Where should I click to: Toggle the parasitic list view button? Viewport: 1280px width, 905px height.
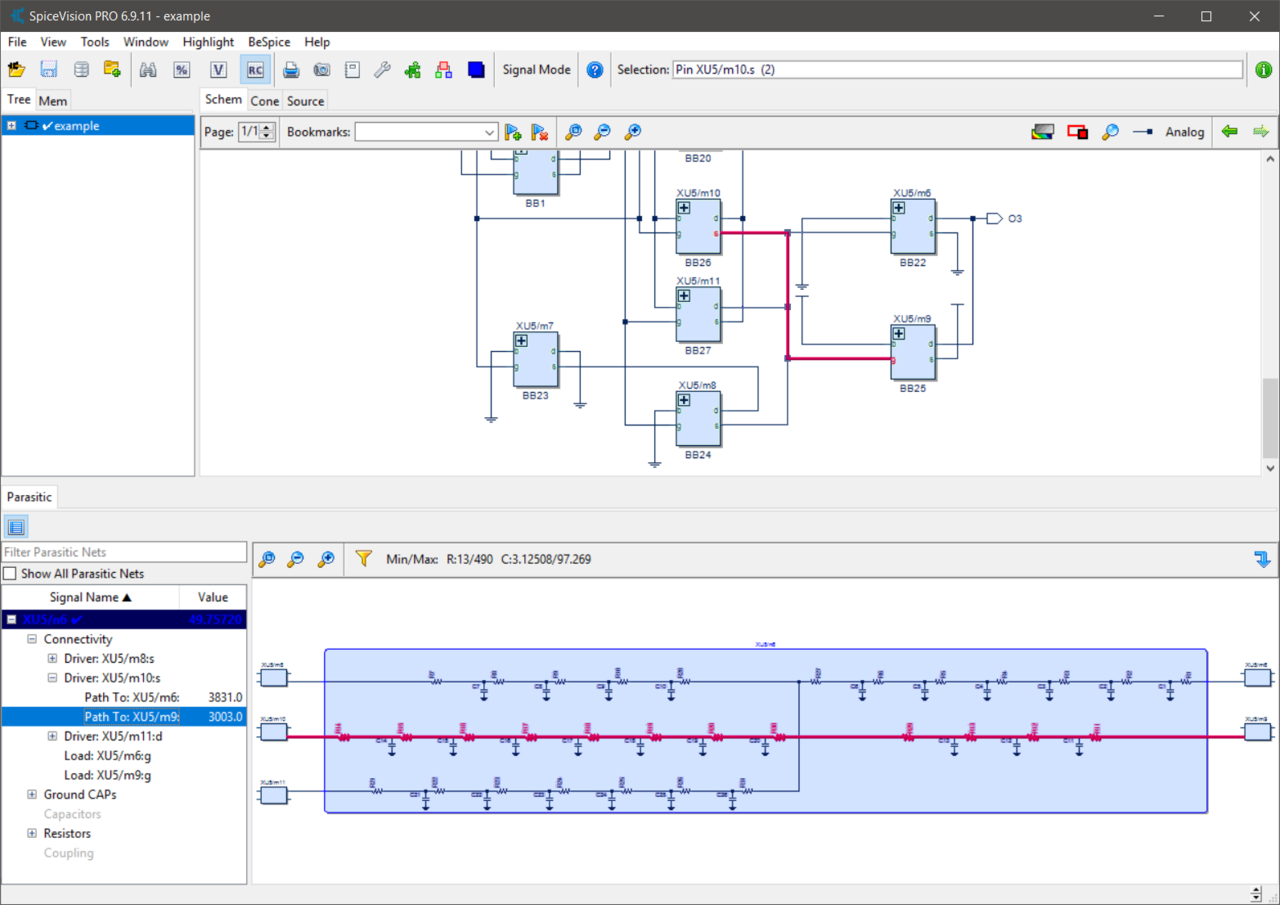(x=16, y=527)
